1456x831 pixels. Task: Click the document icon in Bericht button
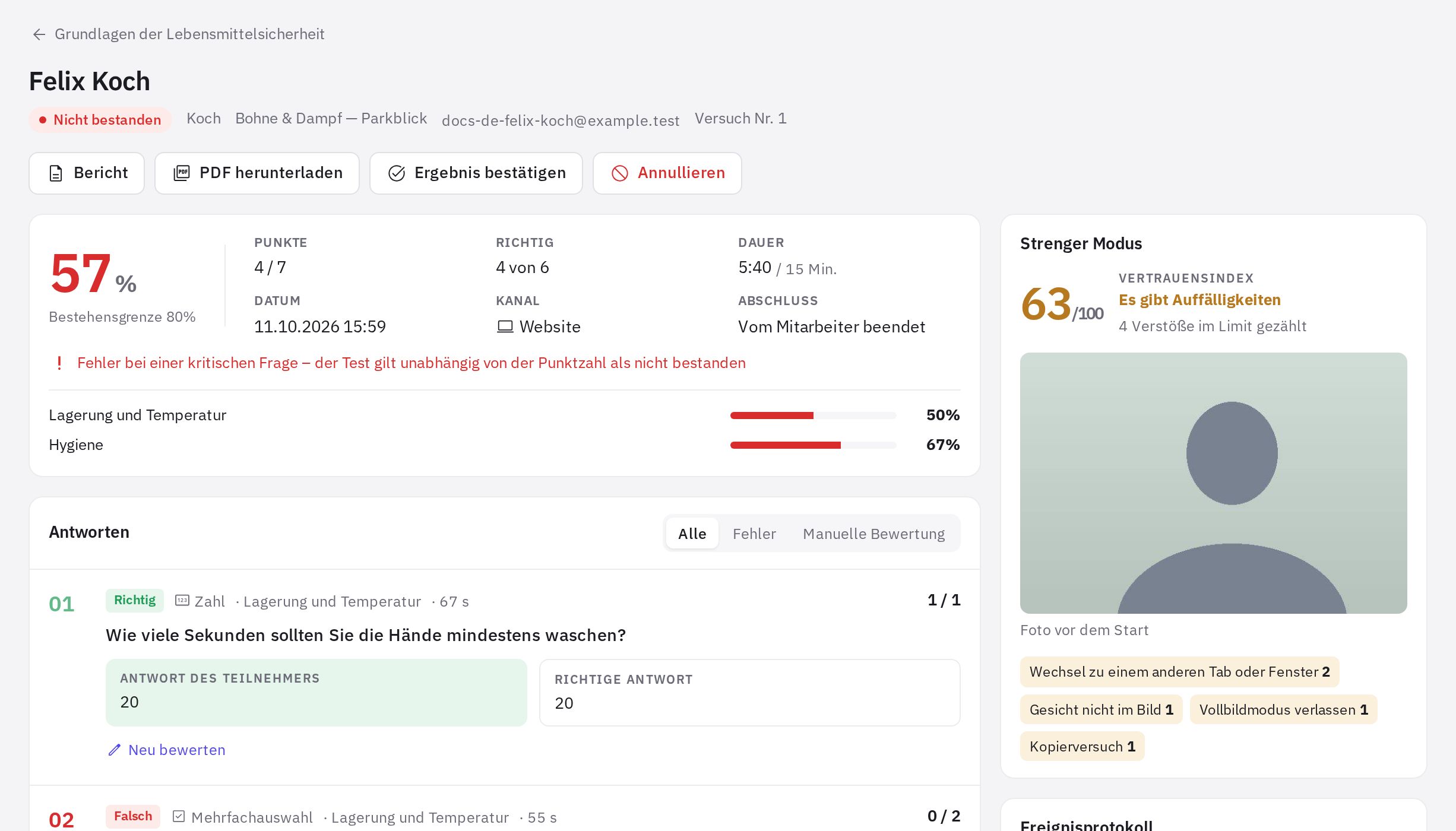[56, 173]
